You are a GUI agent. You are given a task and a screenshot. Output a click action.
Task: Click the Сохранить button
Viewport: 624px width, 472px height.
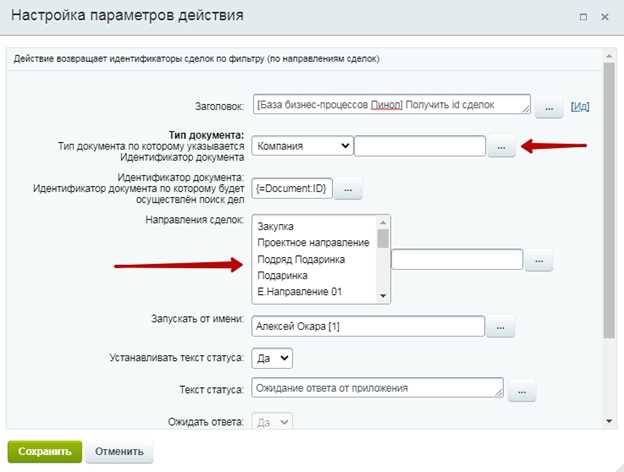click(45, 452)
